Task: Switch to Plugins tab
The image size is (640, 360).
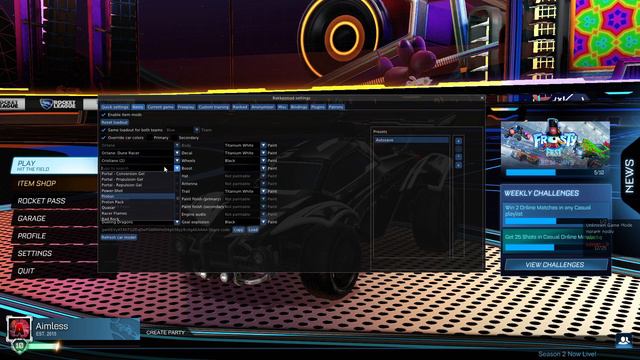Action: 318,107
